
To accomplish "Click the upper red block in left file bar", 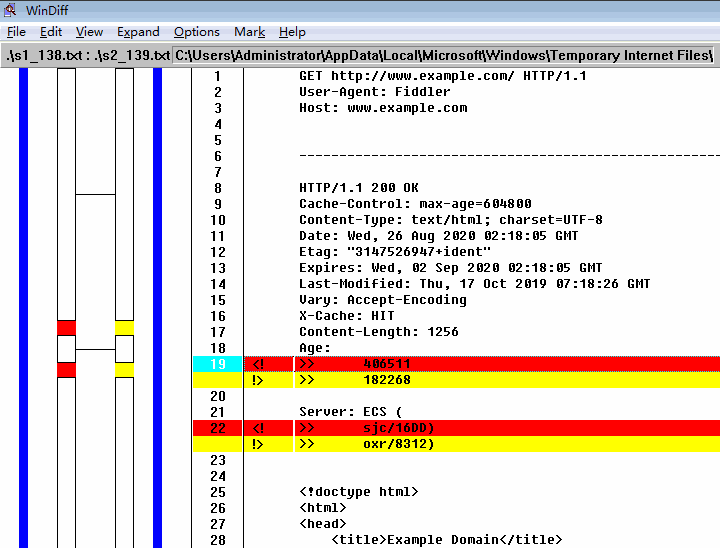I will coord(67,328).
